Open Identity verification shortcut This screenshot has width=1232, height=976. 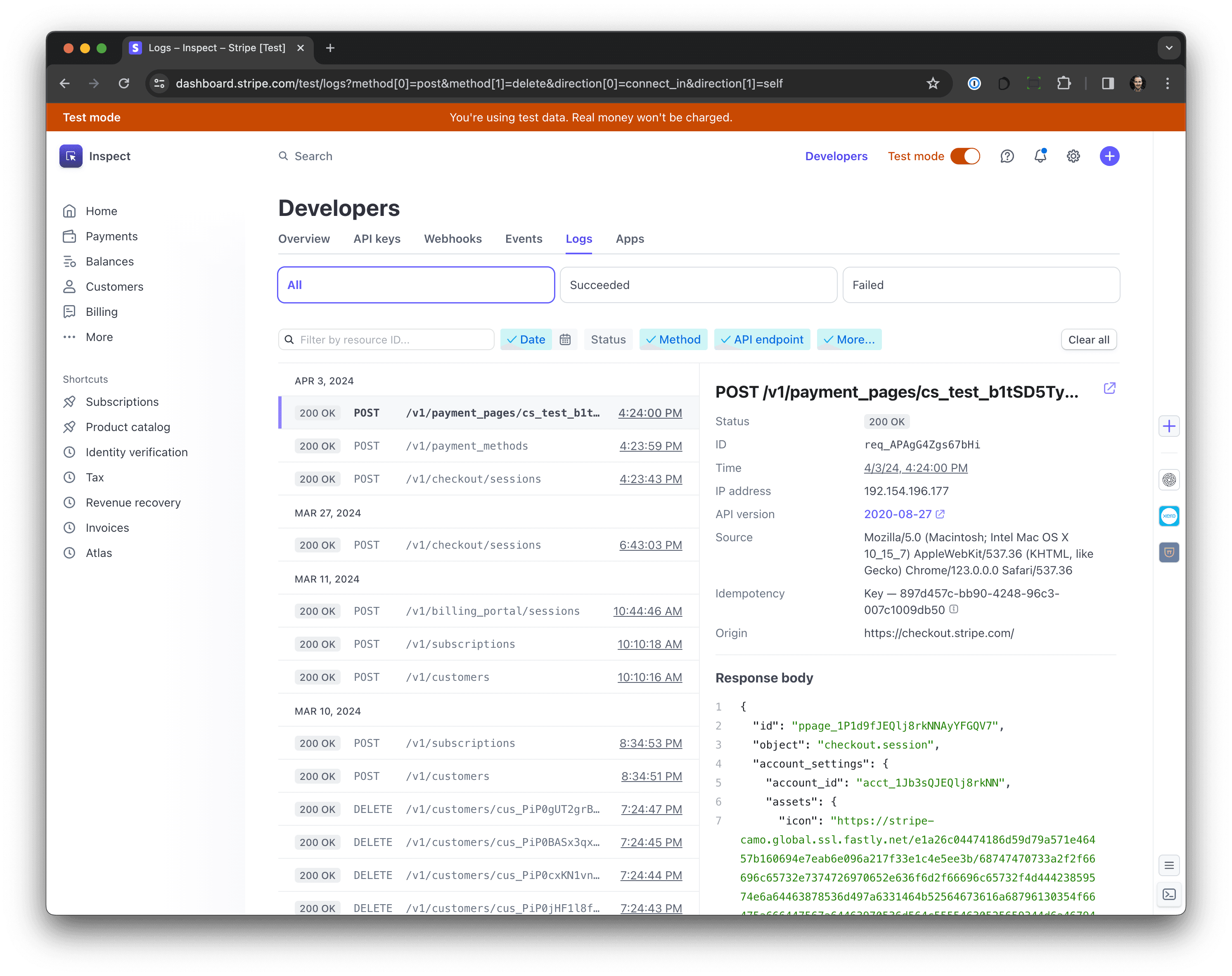coord(125,452)
